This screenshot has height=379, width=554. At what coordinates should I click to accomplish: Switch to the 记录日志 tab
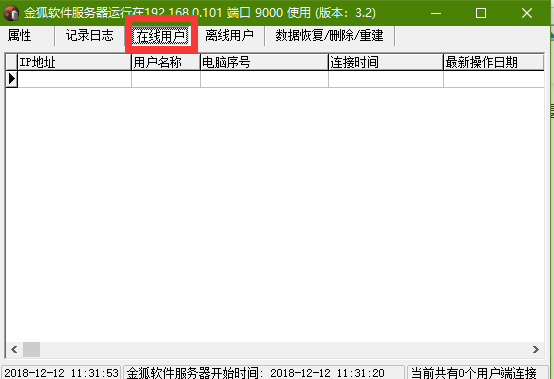(x=89, y=35)
